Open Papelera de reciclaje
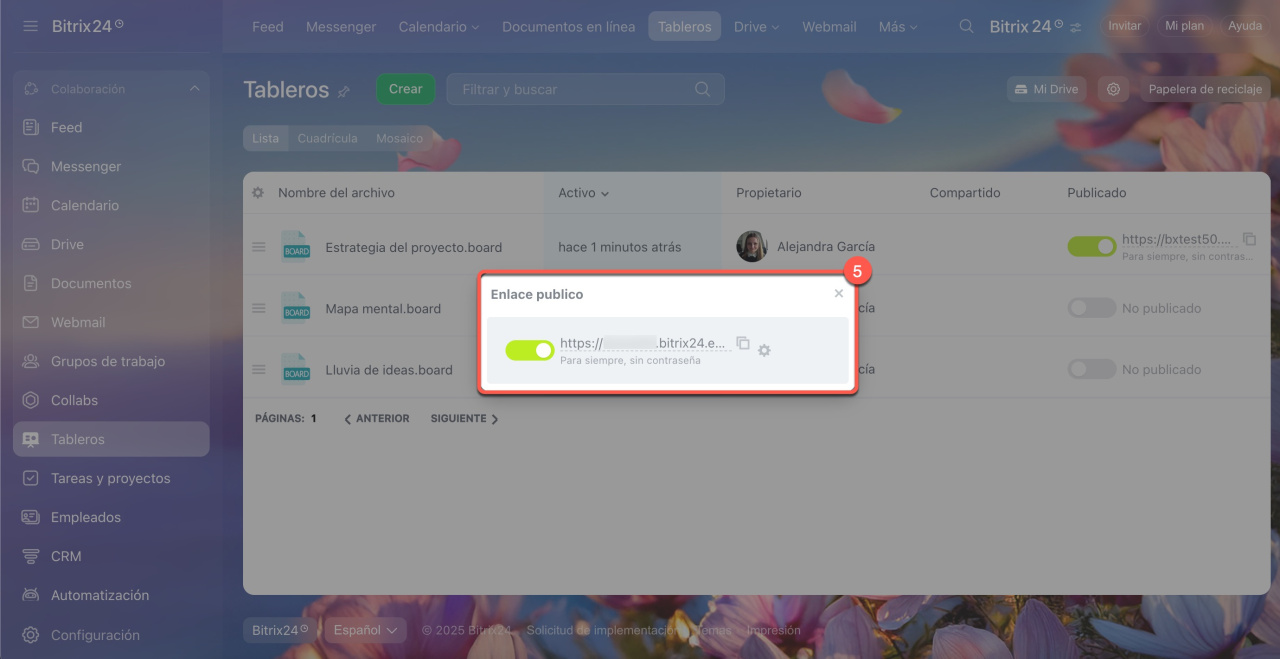Image resolution: width=1280 pixels, height=659 pixels. pyautogui.click(x=1205, y=89)
